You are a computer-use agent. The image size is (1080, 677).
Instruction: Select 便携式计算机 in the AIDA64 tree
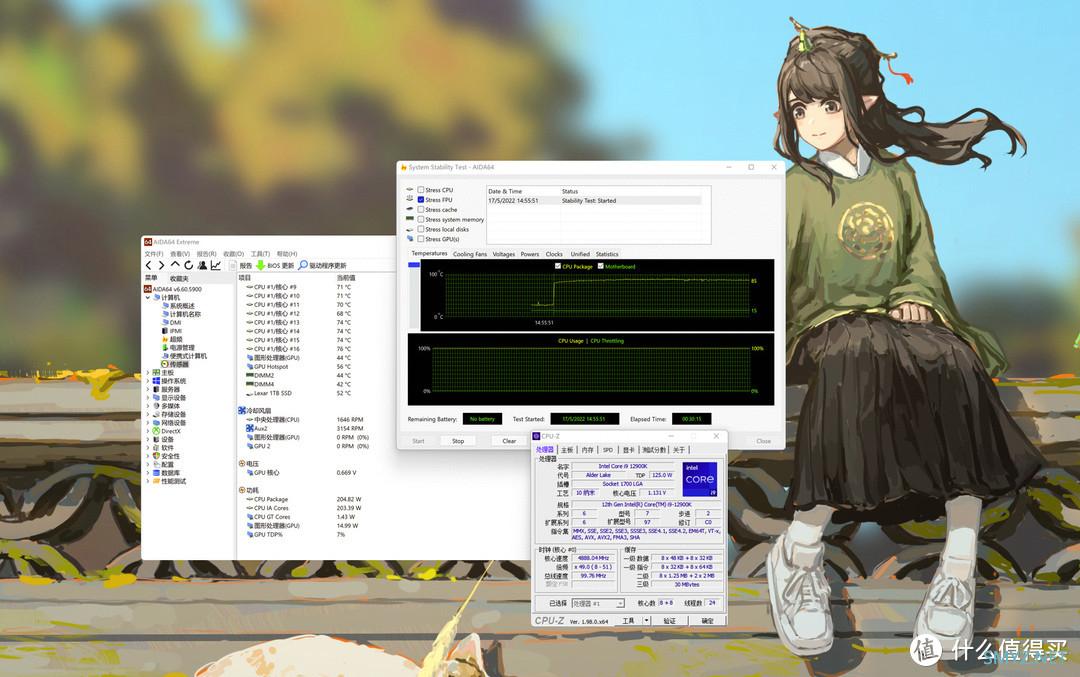[187, 355]
